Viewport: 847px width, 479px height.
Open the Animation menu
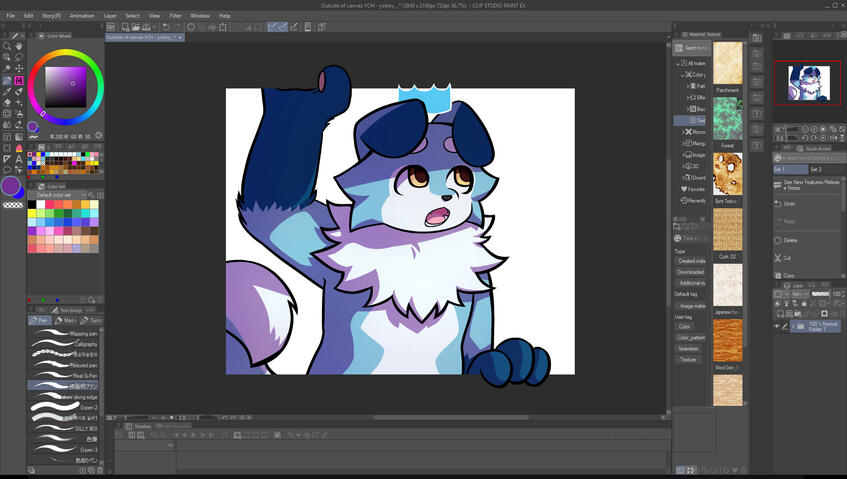[82, 16]
